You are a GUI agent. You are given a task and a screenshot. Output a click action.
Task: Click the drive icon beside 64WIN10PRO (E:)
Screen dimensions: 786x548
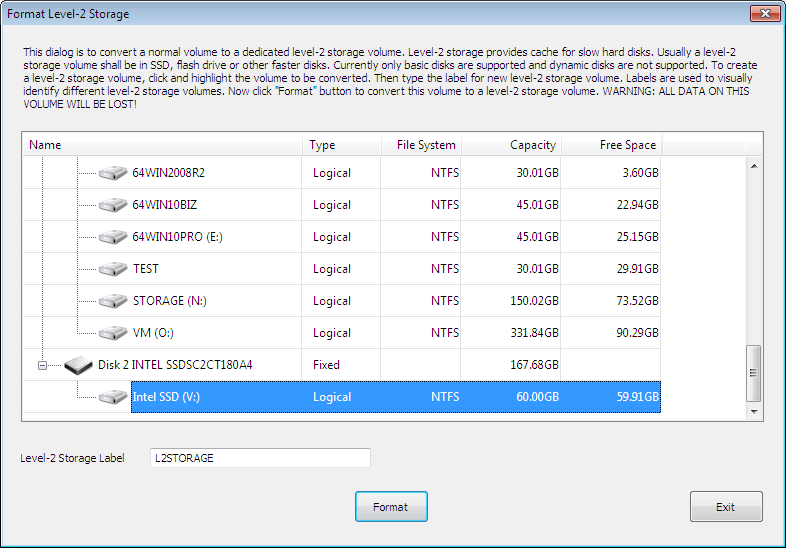click(x=113, y=237)
